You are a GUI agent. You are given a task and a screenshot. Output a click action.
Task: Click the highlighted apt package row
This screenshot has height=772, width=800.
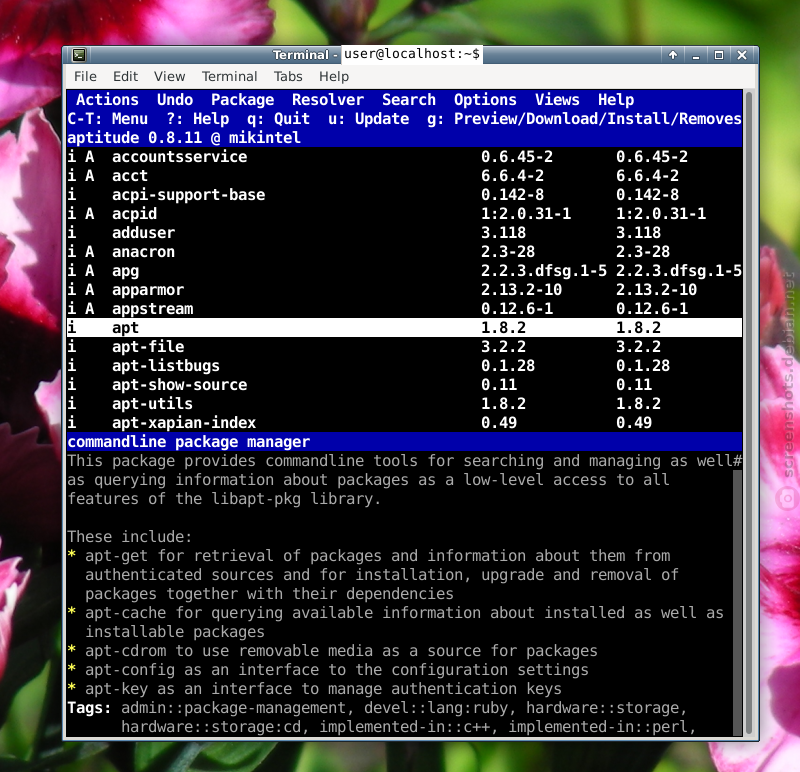[404, 328]
